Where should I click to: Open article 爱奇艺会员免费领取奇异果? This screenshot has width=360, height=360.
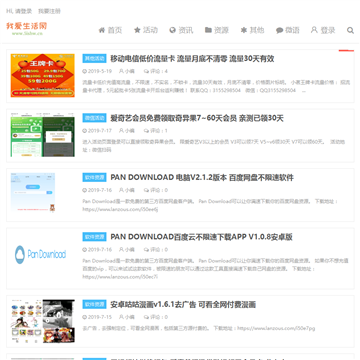coord(197,118)
